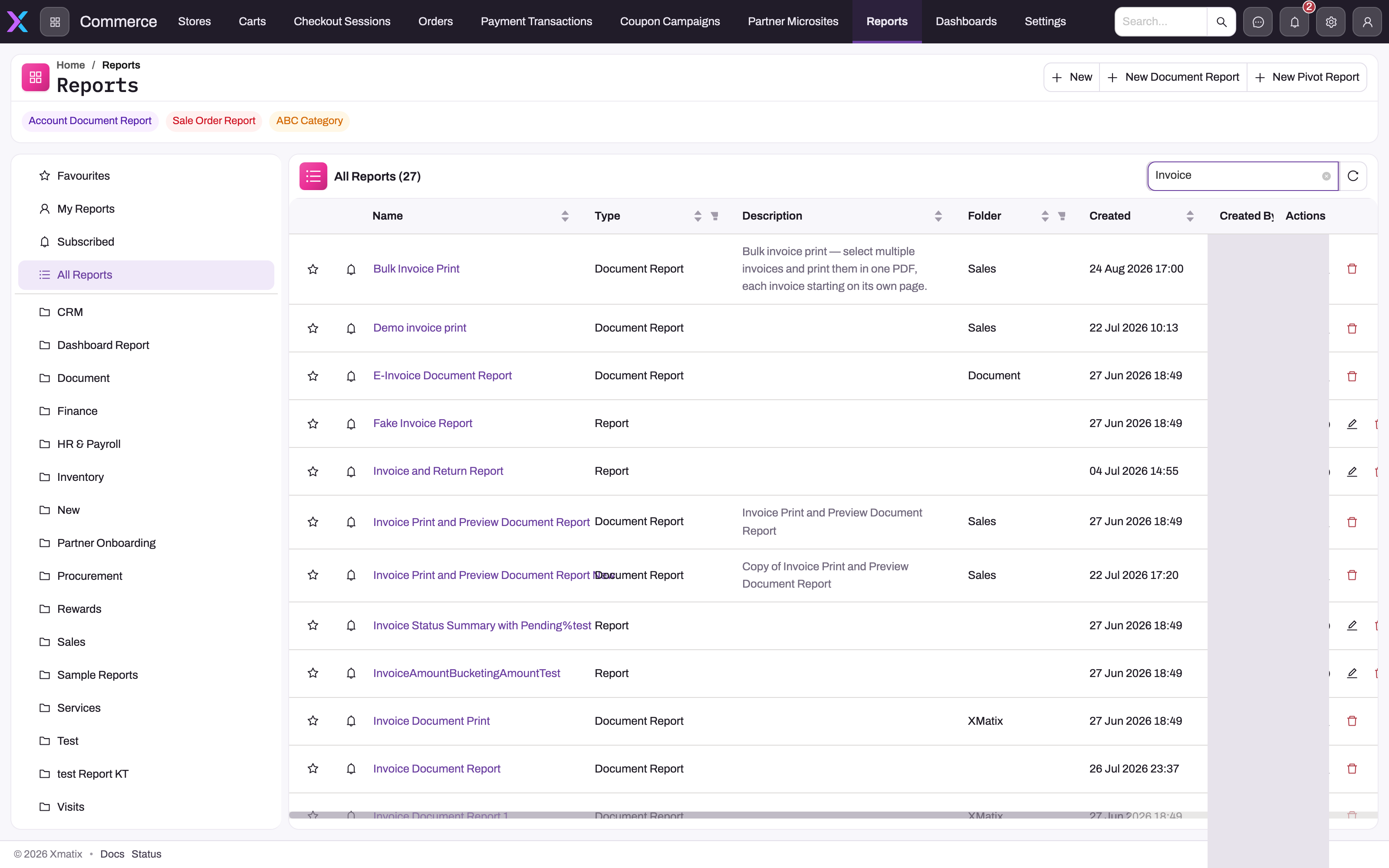Sort the table by Description column
The height and width of the screenshot is (868, 1389).
(938, 216)
